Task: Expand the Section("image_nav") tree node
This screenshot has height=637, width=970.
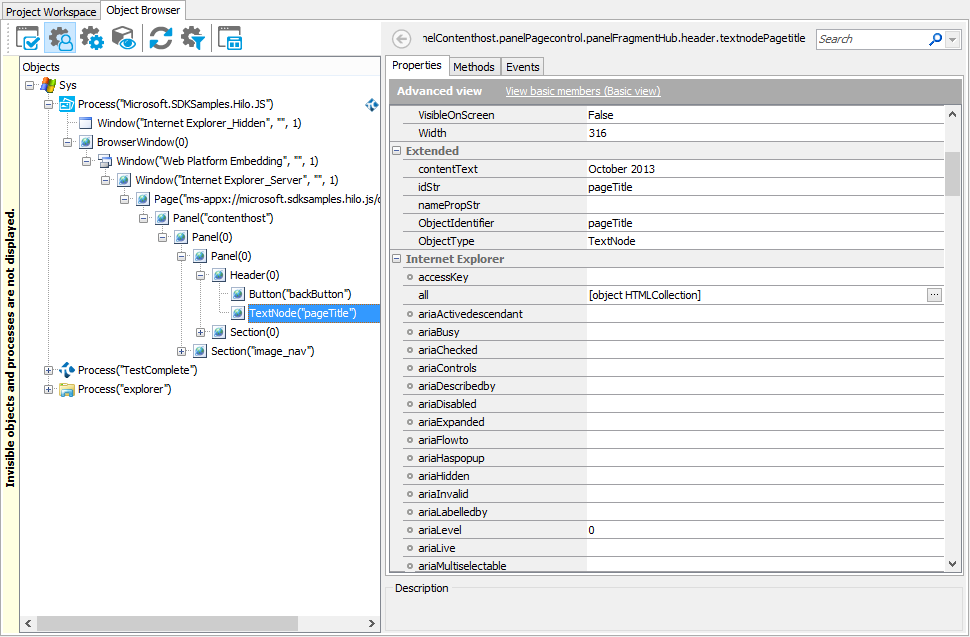Action: tap(182, 351)
